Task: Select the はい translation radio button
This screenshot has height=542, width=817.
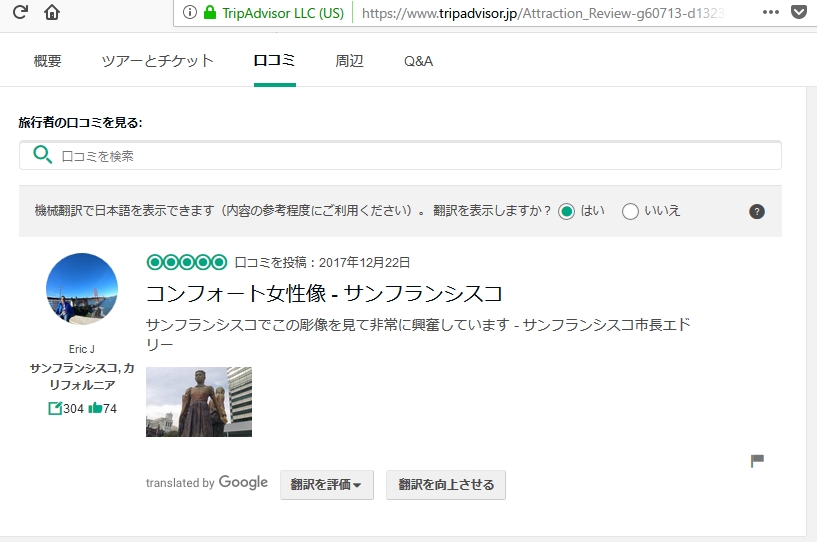Action: click(x=567, y=211)
